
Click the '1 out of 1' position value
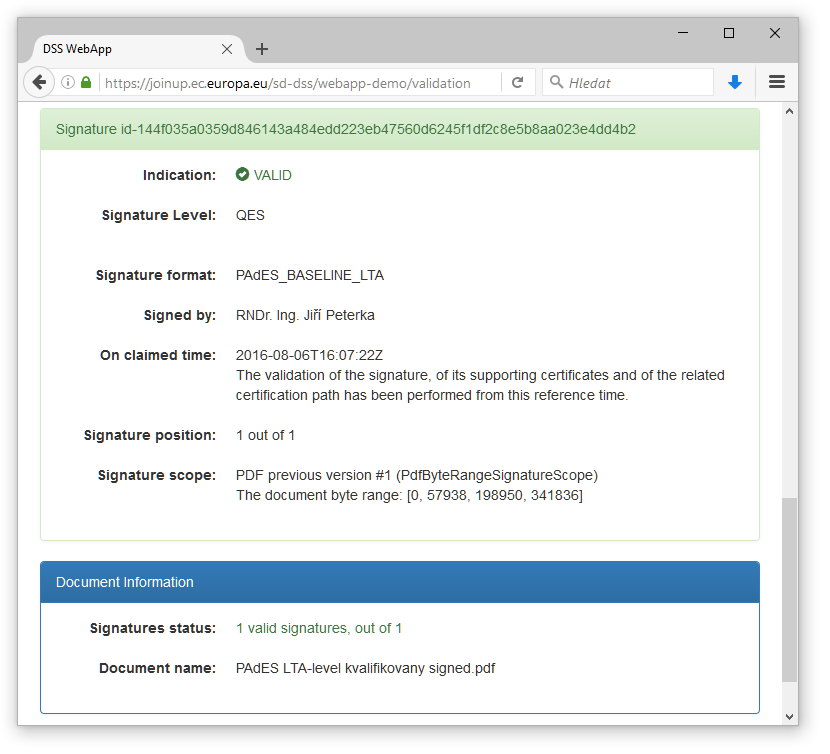click(265, 435)
